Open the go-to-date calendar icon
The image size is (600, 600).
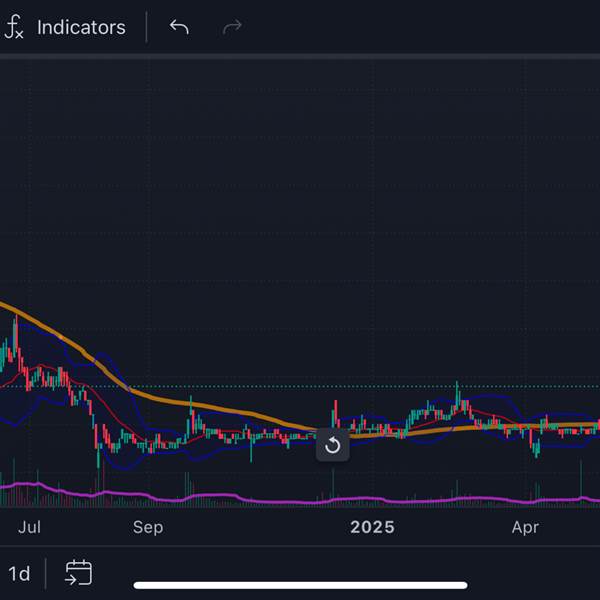(x=78, y=573)
